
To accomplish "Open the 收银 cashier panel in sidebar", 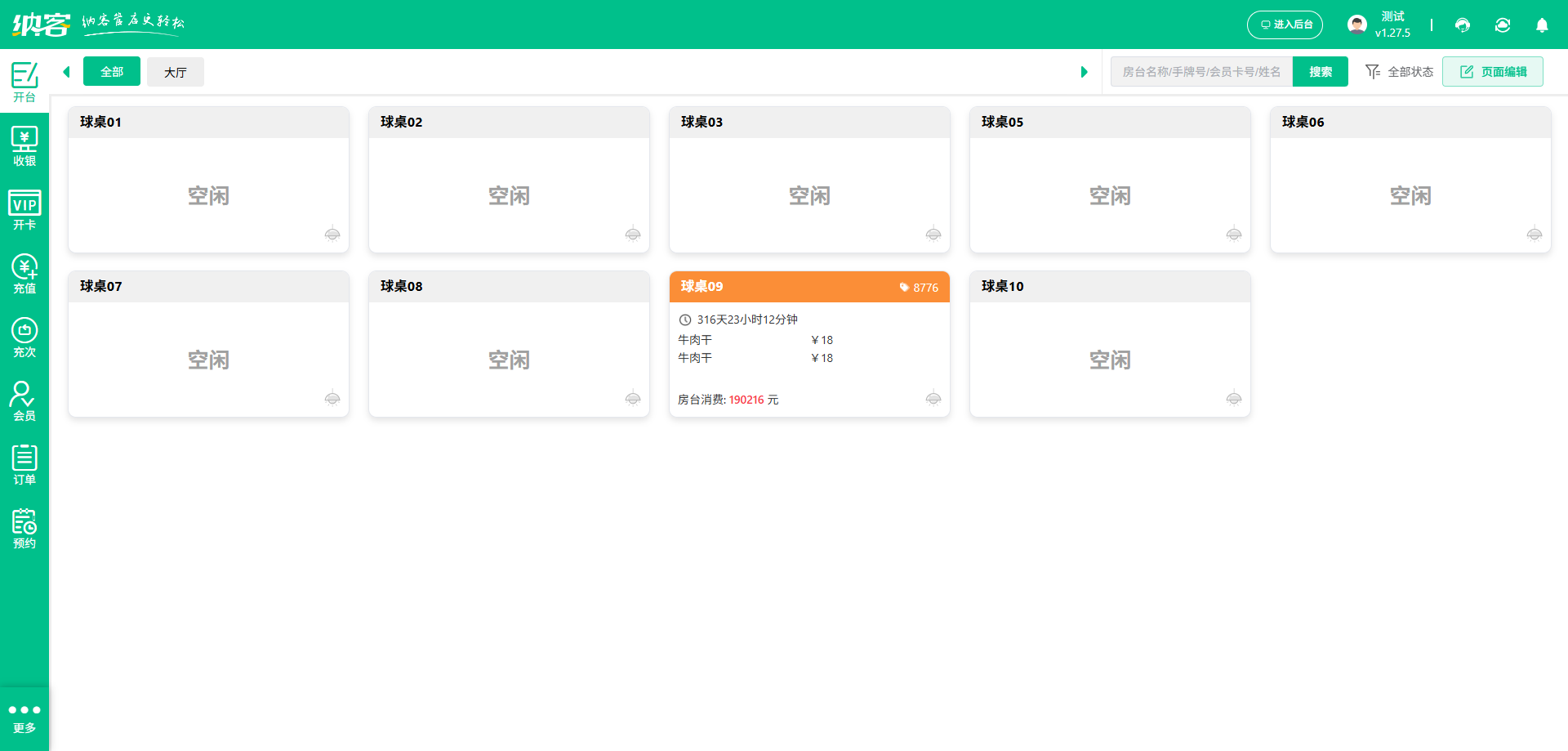I will (24, 145).
